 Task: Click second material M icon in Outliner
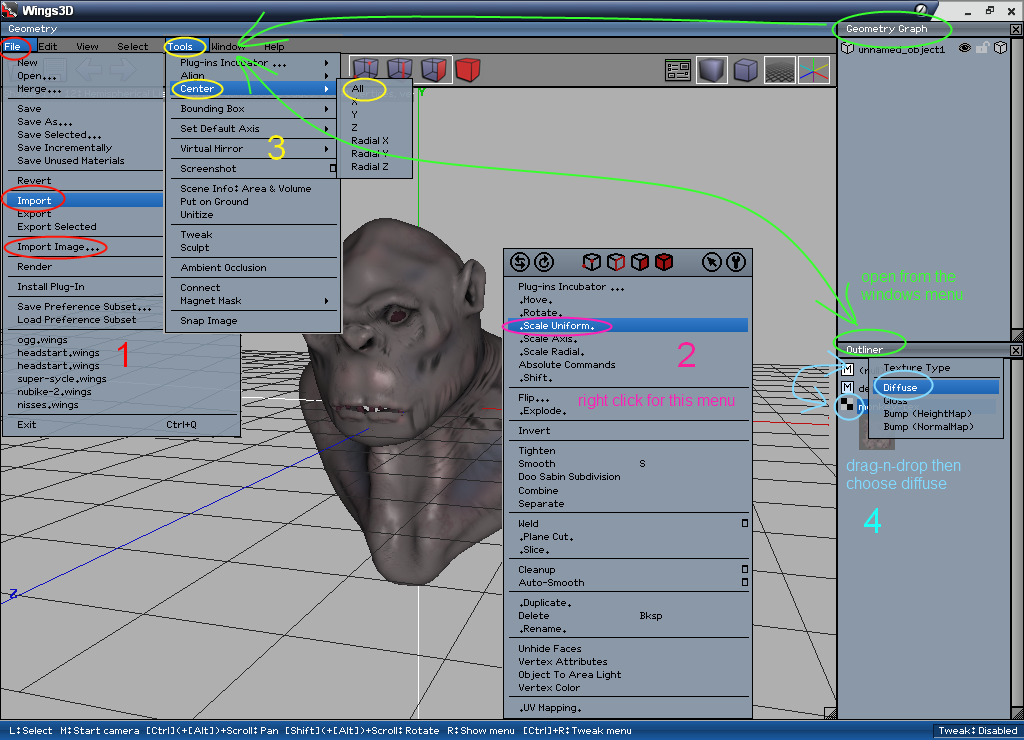tap(848, 388)
